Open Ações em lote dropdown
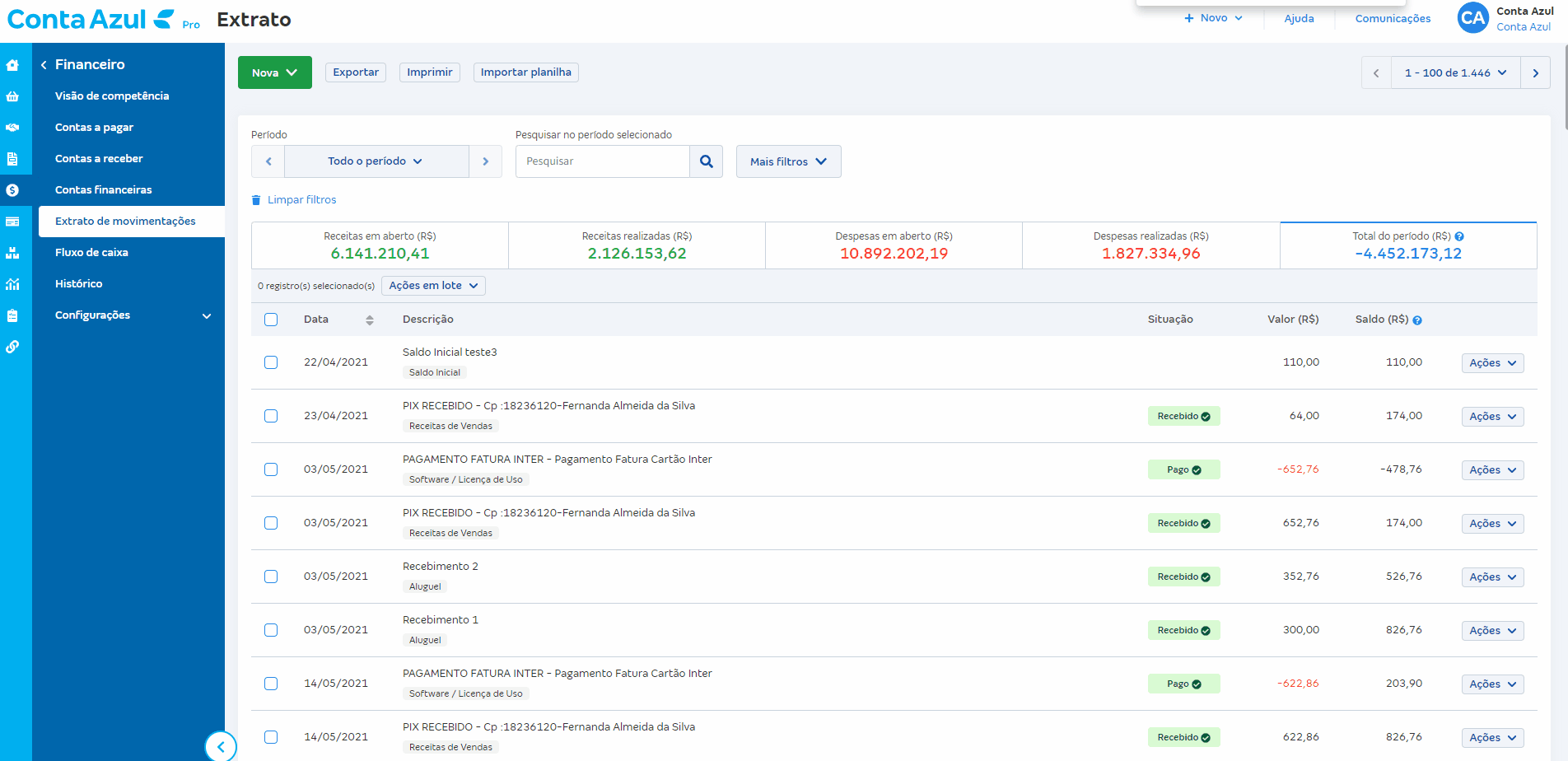Screen dimensions: 1568x761 pos(433,286)
